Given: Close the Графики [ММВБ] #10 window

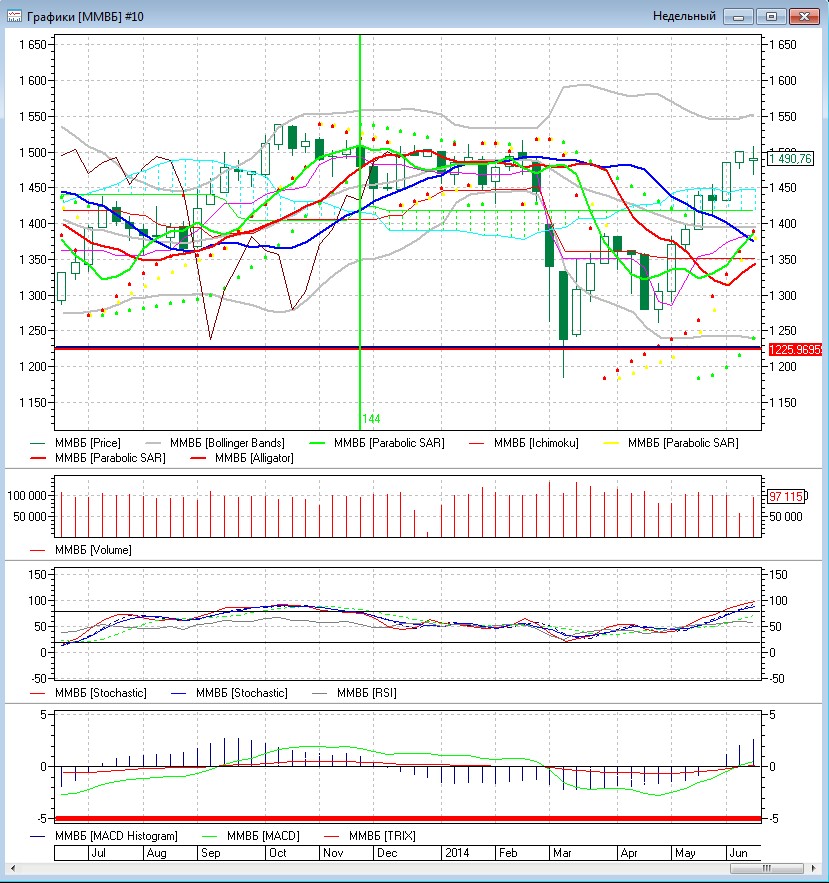Looking at the screenshot, I should [x=804, y=17].
